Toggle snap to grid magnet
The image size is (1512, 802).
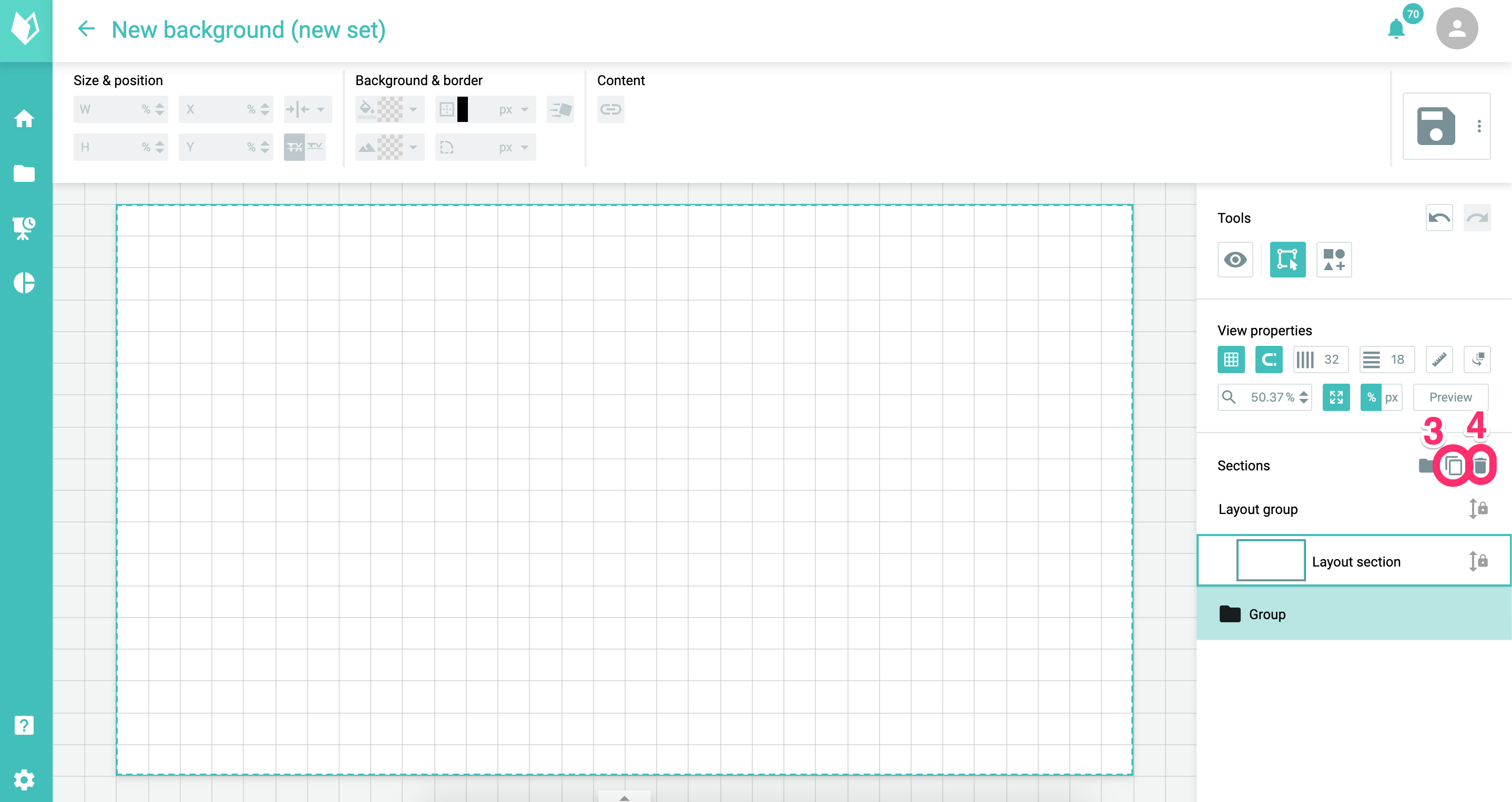1269,359
